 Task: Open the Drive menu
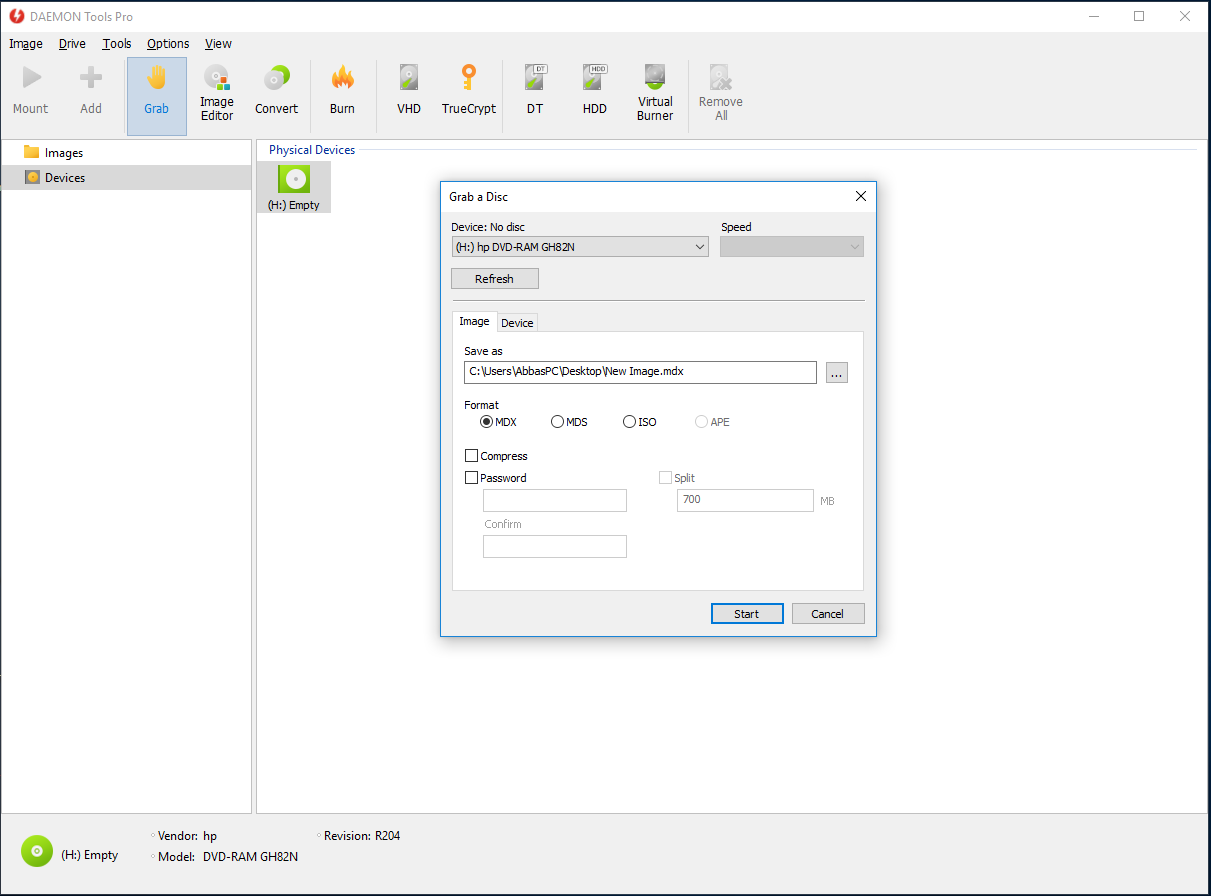point(72,44)
